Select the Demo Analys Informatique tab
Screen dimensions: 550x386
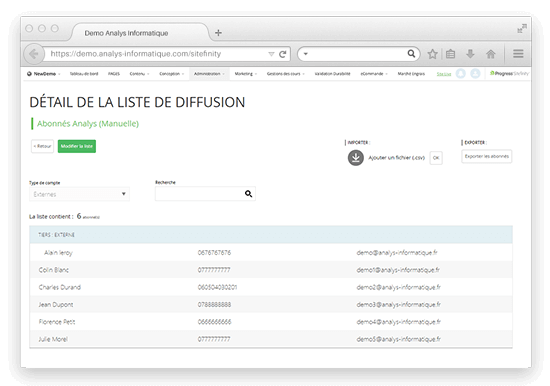coord(126,33)
